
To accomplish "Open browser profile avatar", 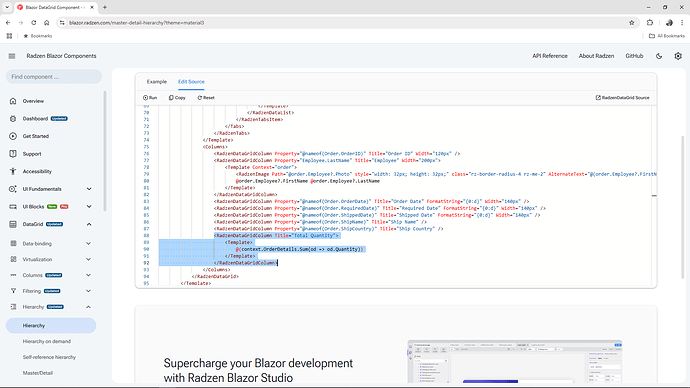I will 669,22.
